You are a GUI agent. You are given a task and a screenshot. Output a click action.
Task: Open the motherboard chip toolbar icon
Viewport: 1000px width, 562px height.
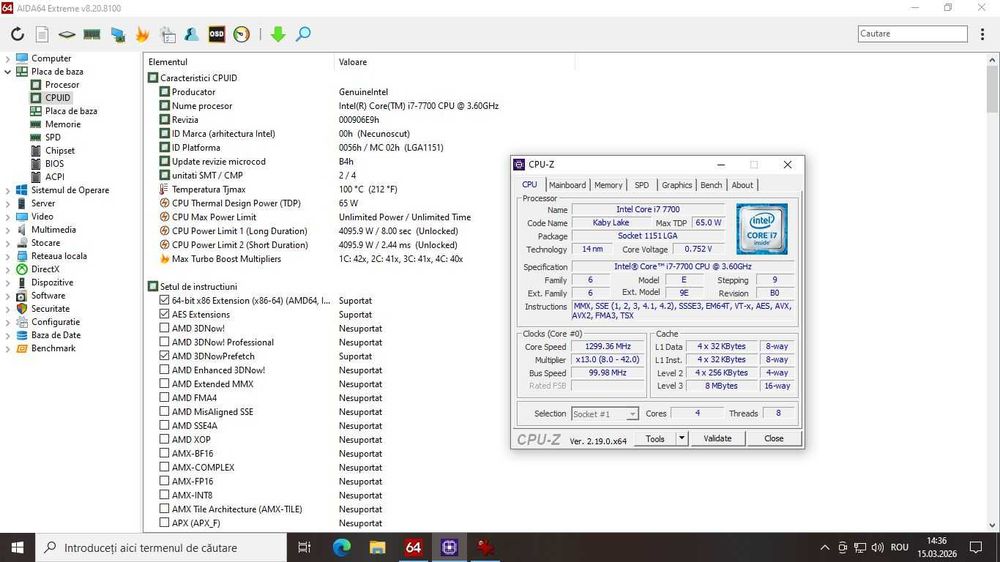pyautogui.click(x=67, y=34)
